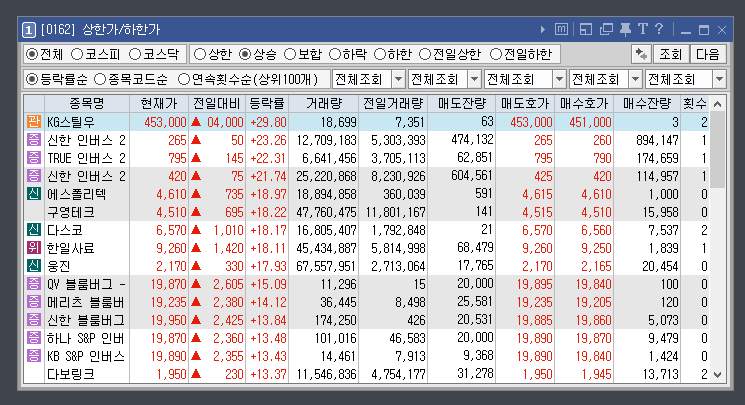745x405 pixels.
Task: Click the 다음 next button
Action: pyautogui.click(x=708, y=54)
